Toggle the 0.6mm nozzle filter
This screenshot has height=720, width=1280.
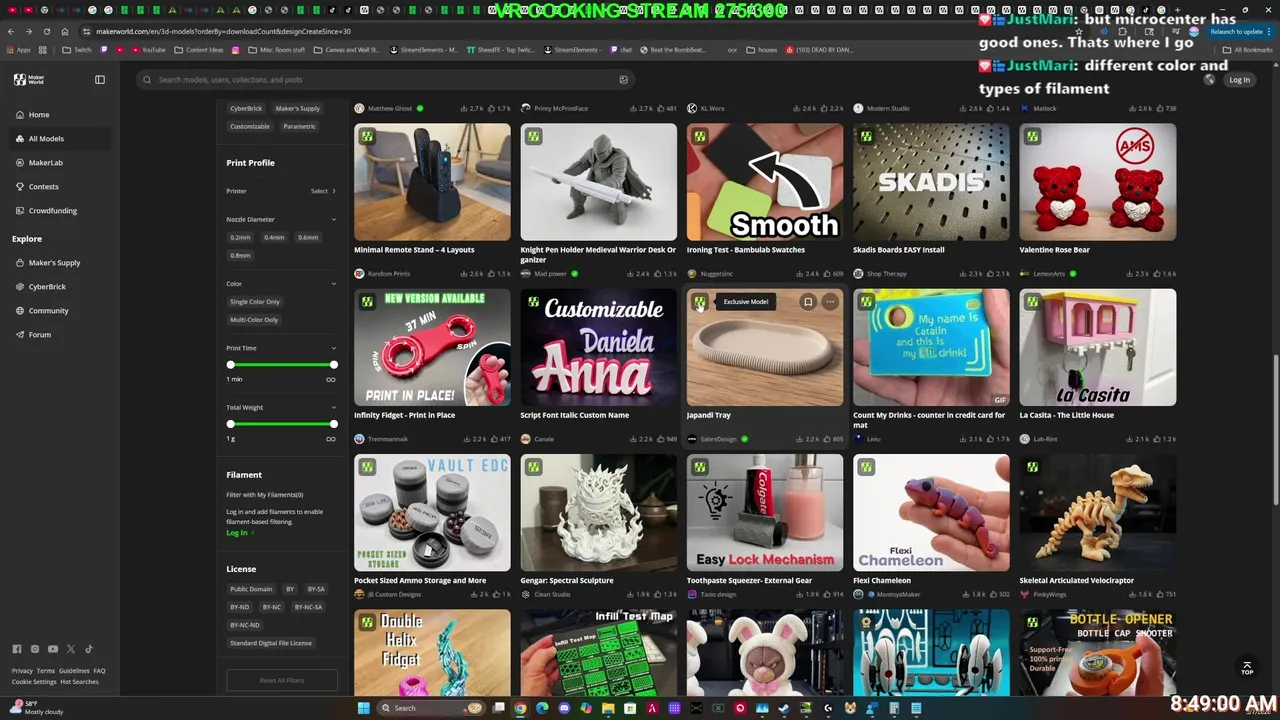pyautogui.click(x=308, y=237)
